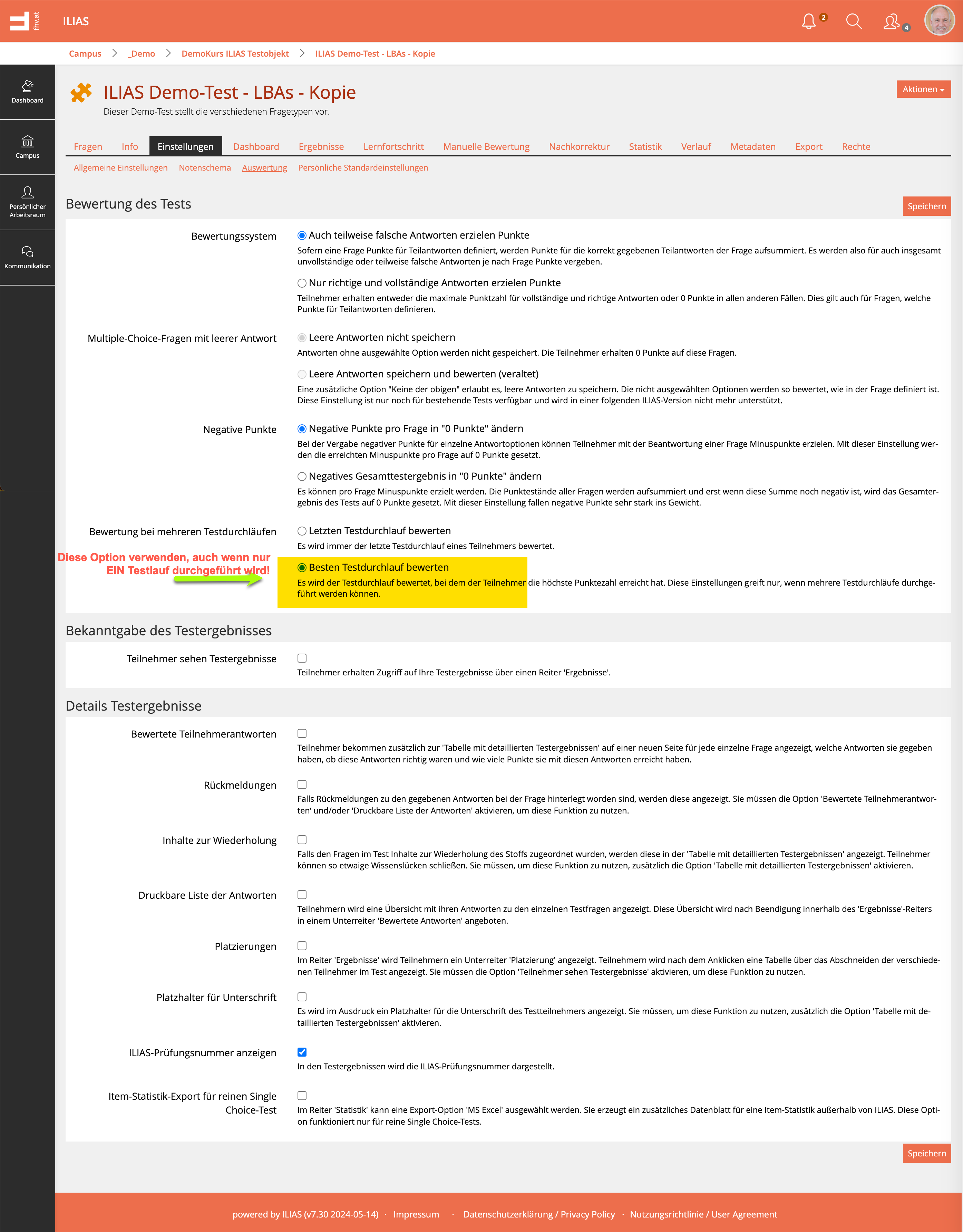The height and width of the screenshot is (1232, 963).
Task: Switch to the Info tab
Action: [130, 146]
